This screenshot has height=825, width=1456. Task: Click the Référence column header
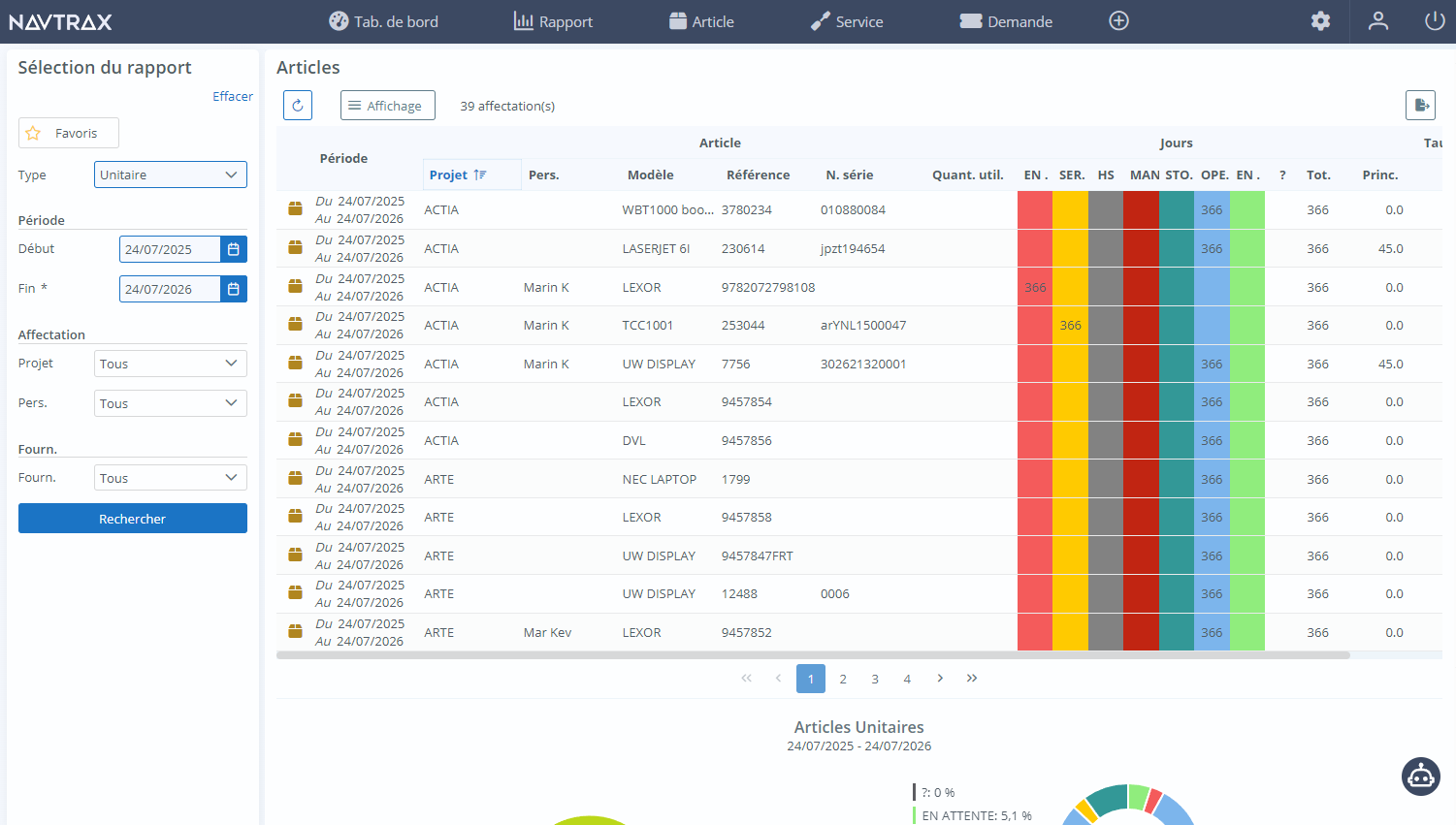click(x=759, y=175)
